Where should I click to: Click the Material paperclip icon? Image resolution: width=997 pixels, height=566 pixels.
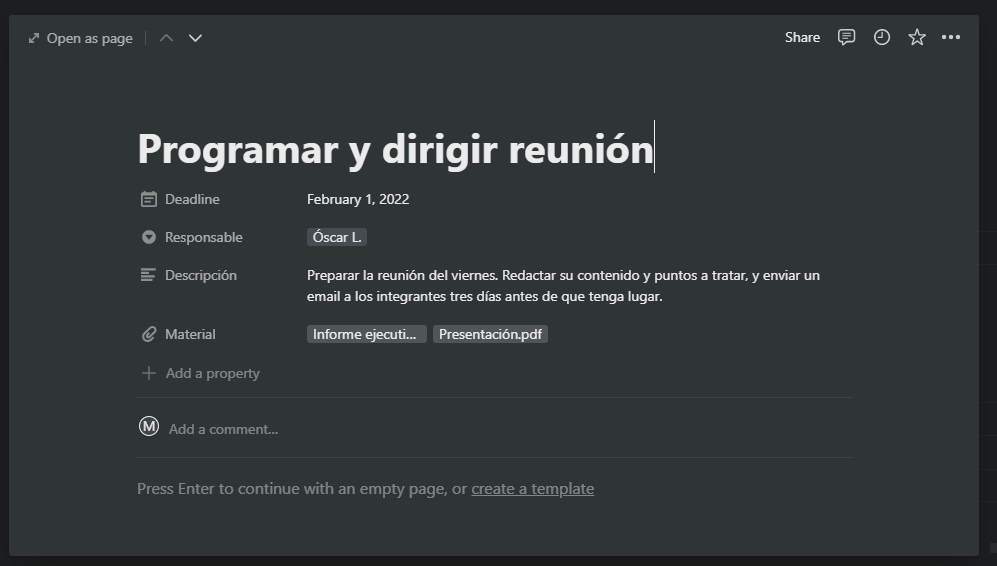(x=149, y=334)
